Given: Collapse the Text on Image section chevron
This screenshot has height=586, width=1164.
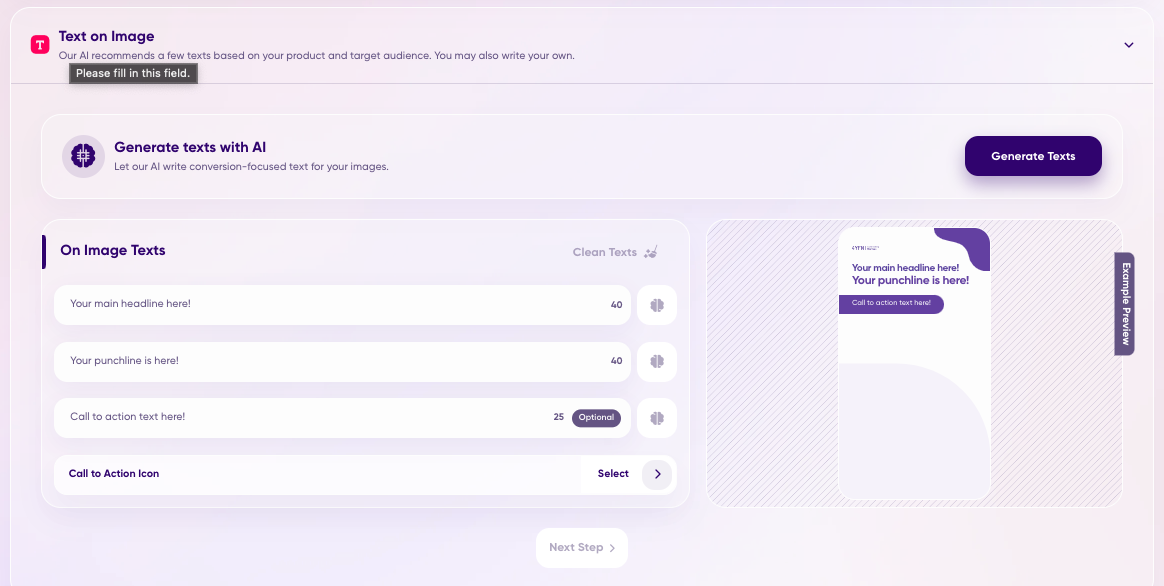Looking at the screenshot, I should click(x=1129, y=45).
